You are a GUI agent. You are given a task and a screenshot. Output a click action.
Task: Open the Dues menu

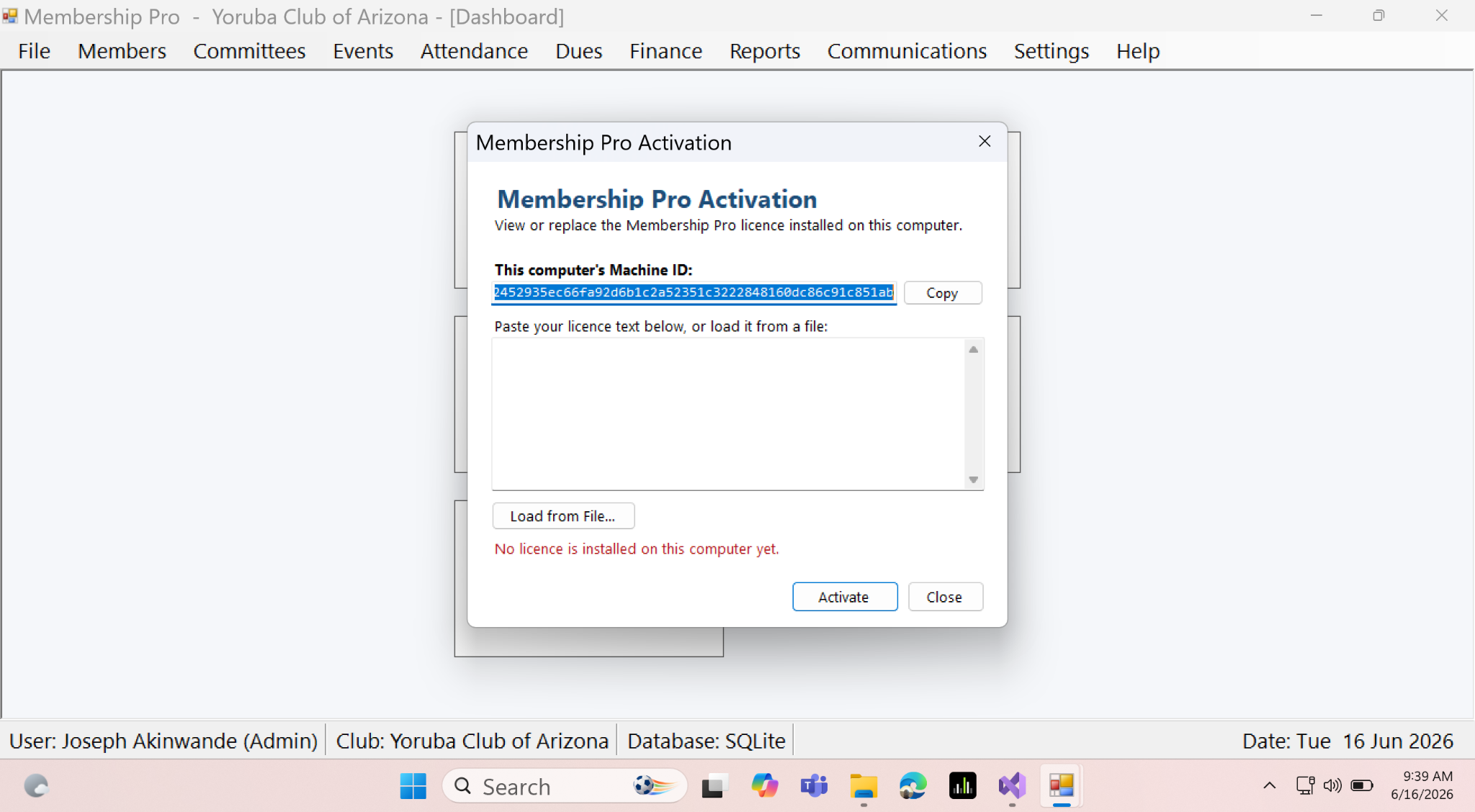[x=578, y=51]
